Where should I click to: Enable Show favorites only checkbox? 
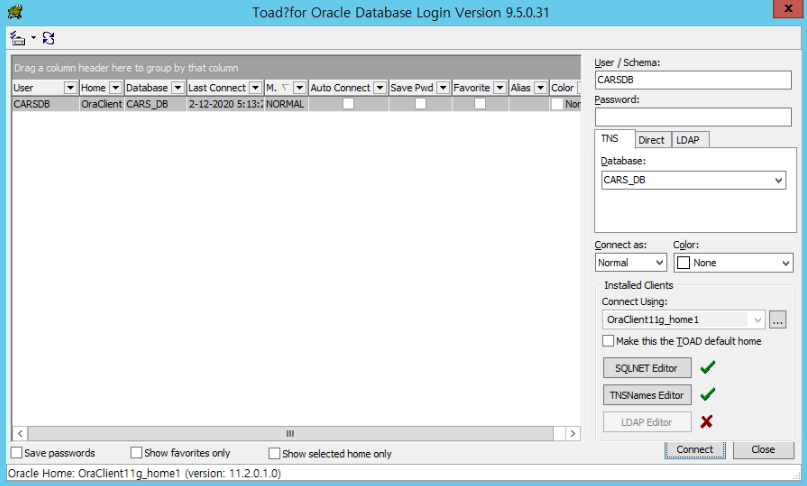[x=136, y=453]
